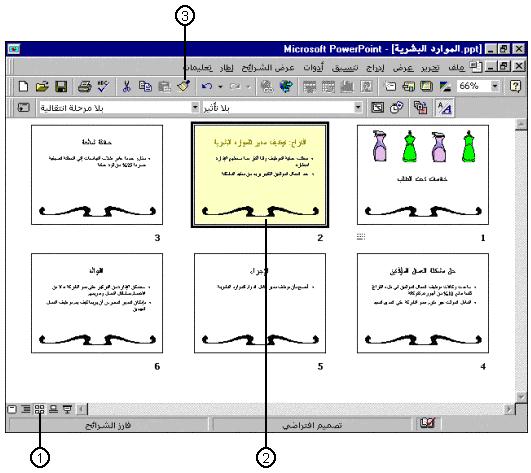Click the Slide Show view button
The height and width of the screenshot is (473, 531).
(67, 409)
